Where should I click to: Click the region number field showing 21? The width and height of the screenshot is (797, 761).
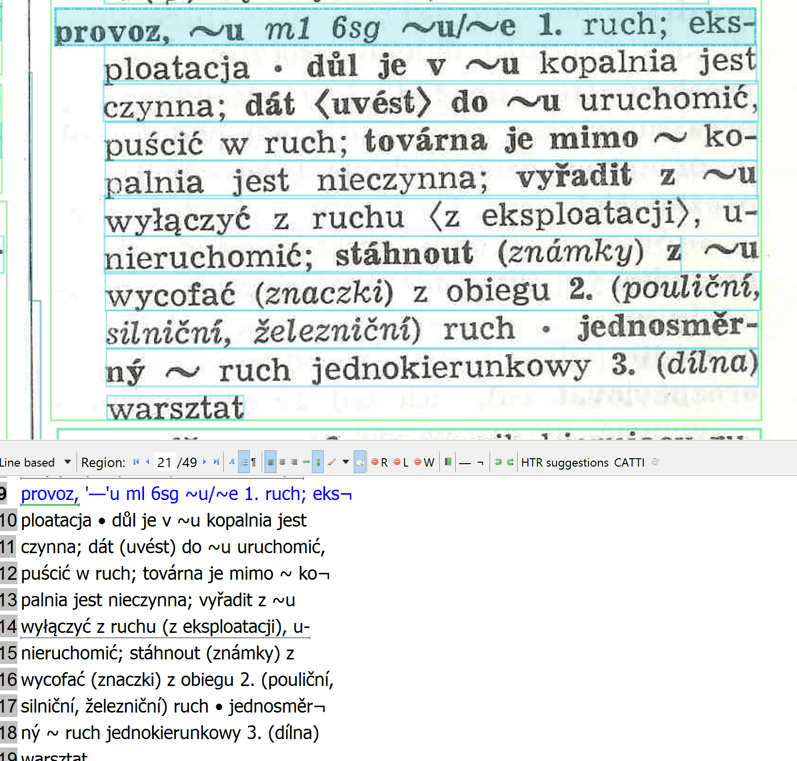[x=164, y=462]
